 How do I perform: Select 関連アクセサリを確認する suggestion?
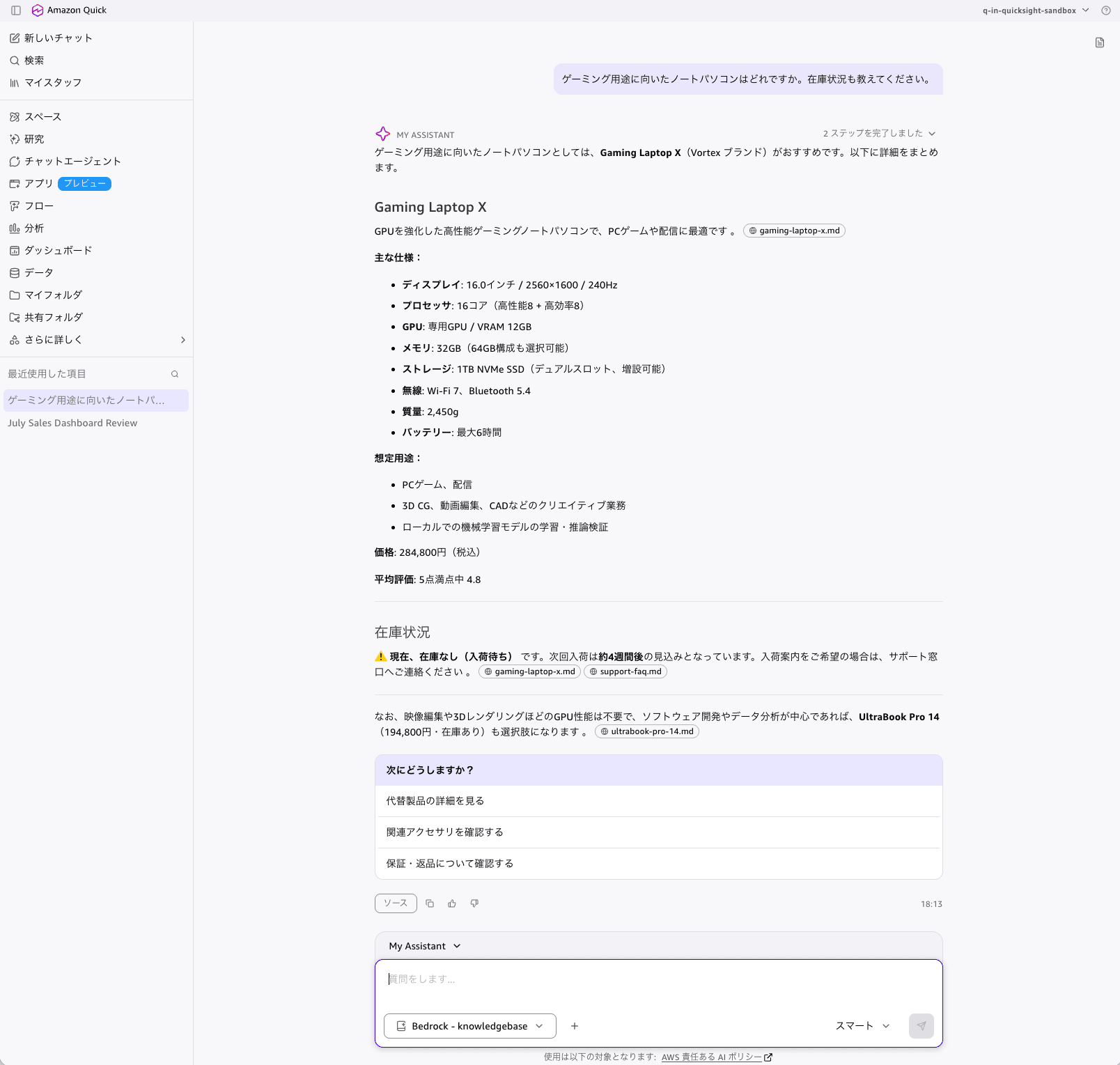click(x=658, y=832)
